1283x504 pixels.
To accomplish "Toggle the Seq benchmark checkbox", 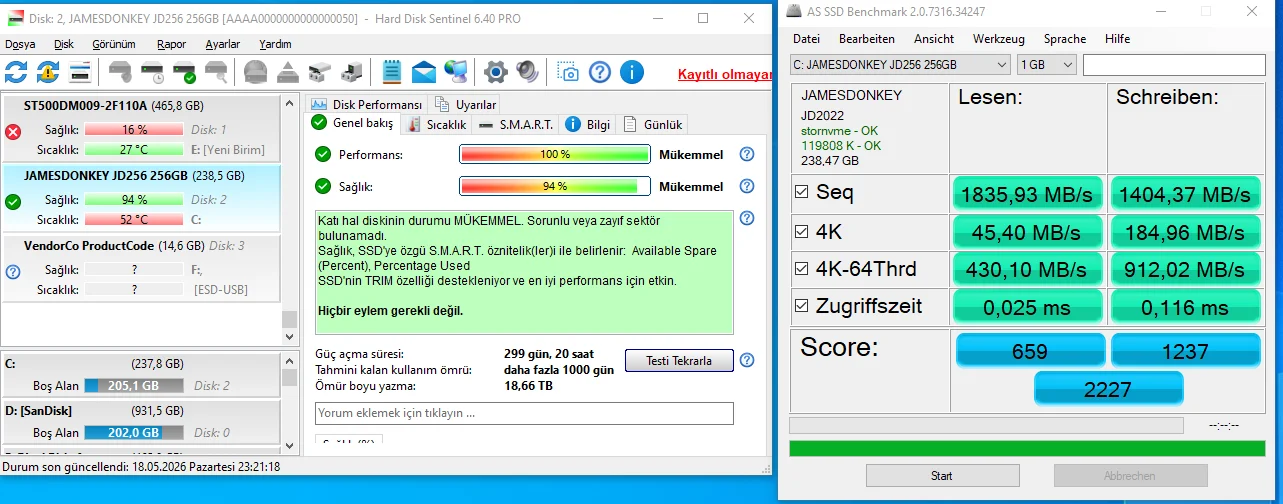I will 800,192.
